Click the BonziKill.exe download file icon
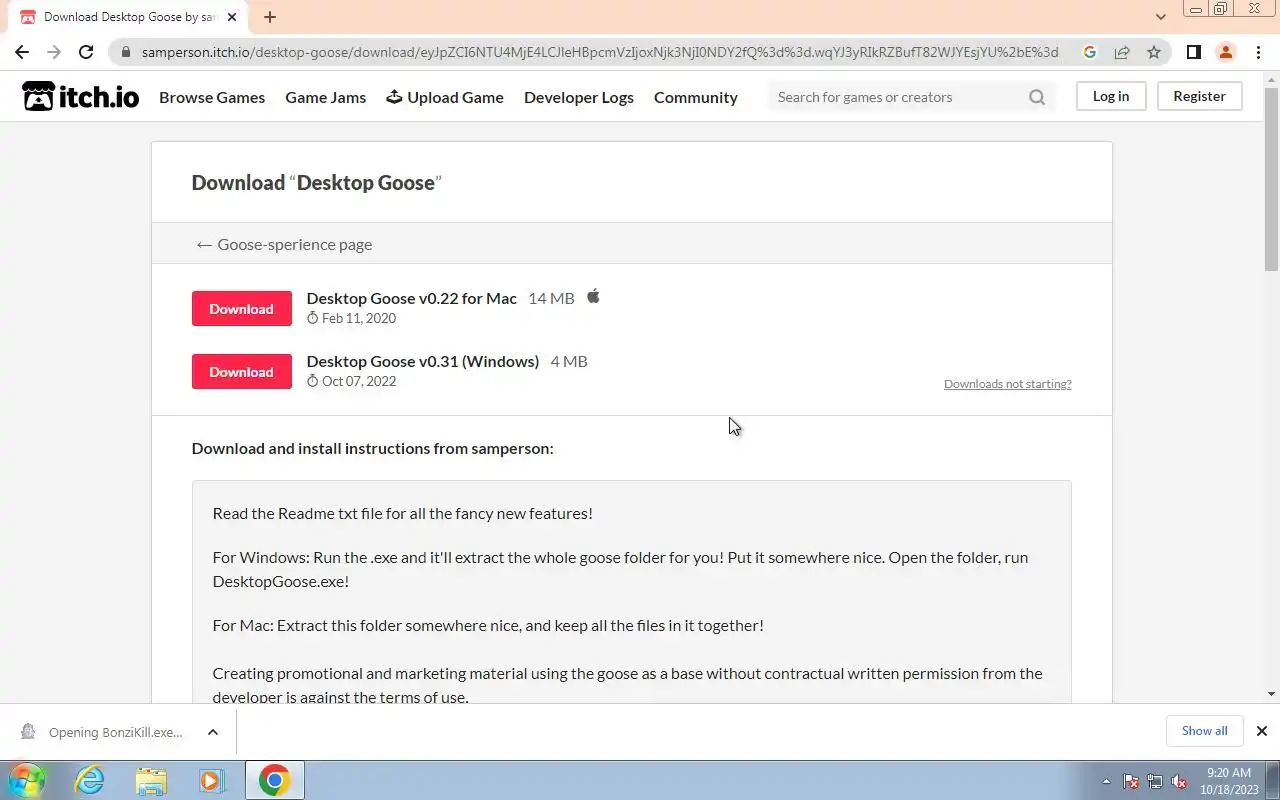The width and height of the screenshot is (1280, 800). pos(28,732)
